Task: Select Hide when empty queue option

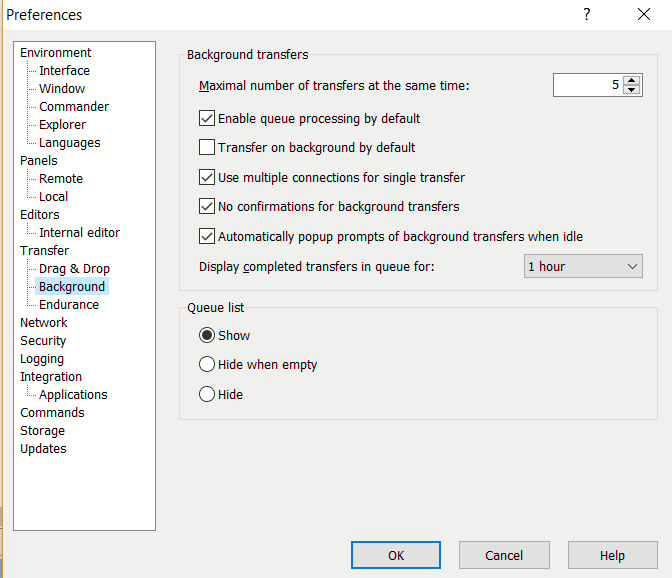Action: coord(207,365)
